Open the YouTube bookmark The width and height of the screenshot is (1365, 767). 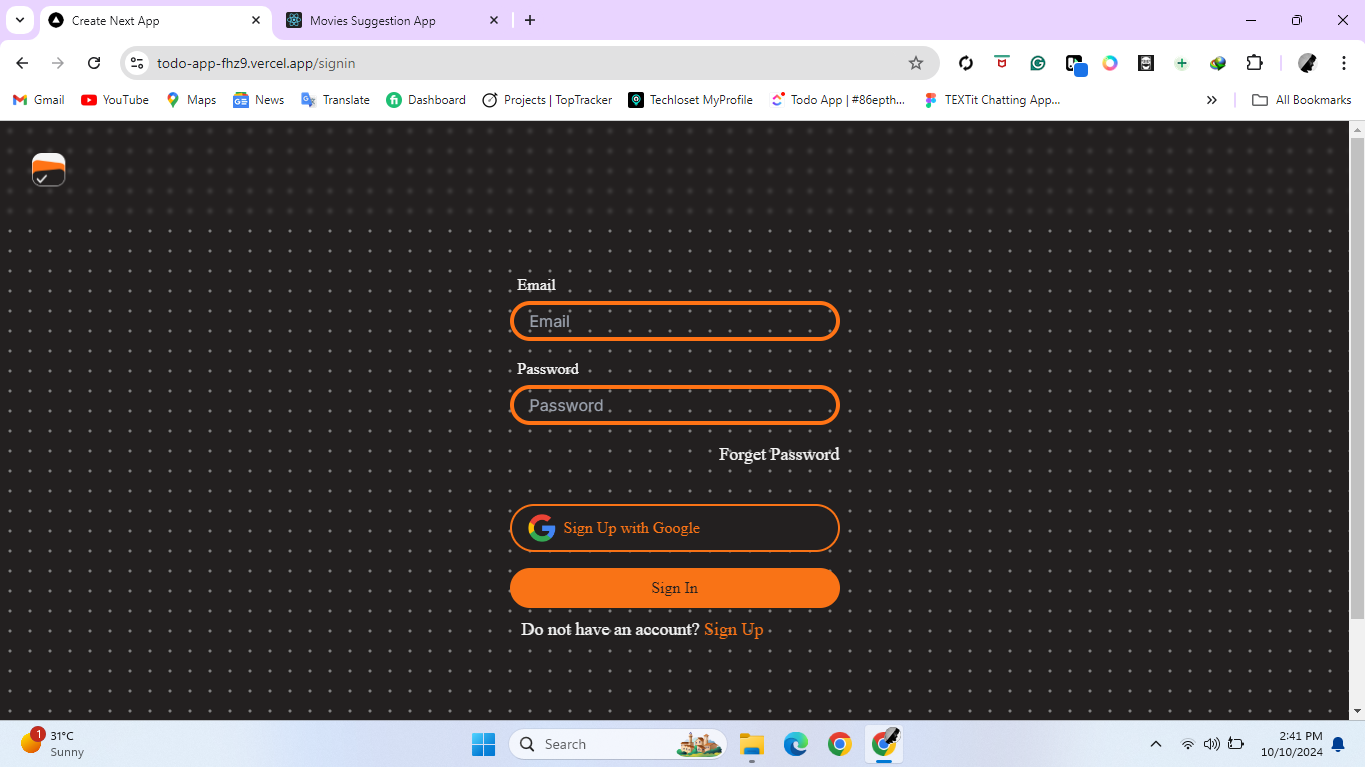(115, 100)
